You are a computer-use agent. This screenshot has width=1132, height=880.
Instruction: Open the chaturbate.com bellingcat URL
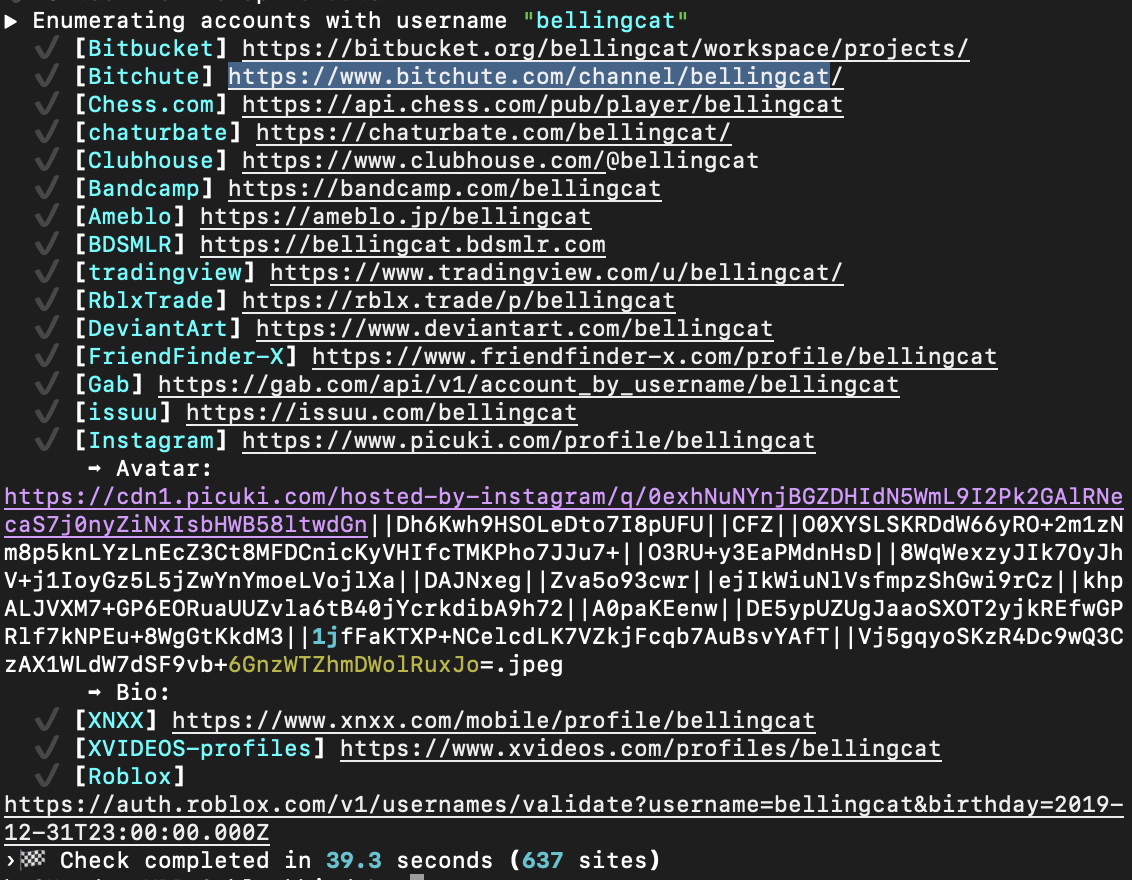point(493,133)
